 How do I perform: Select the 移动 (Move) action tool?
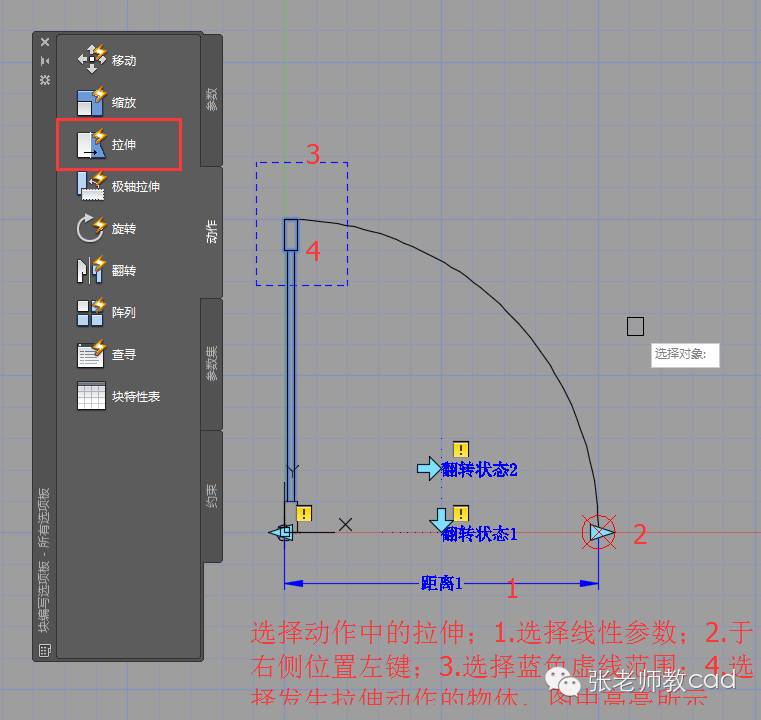point(108,59)
